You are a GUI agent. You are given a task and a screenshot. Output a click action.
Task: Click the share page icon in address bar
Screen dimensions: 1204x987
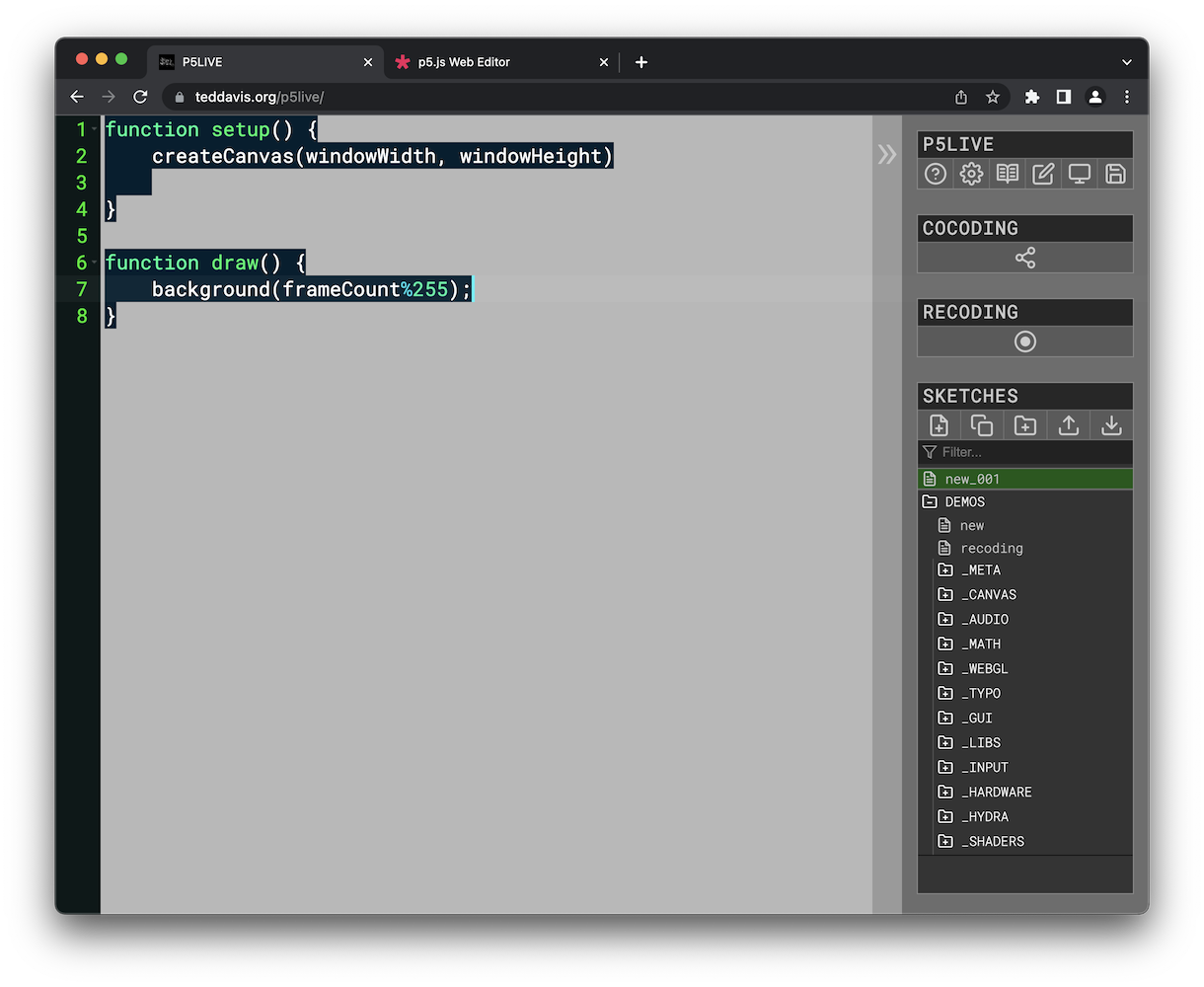click(961, 97)
